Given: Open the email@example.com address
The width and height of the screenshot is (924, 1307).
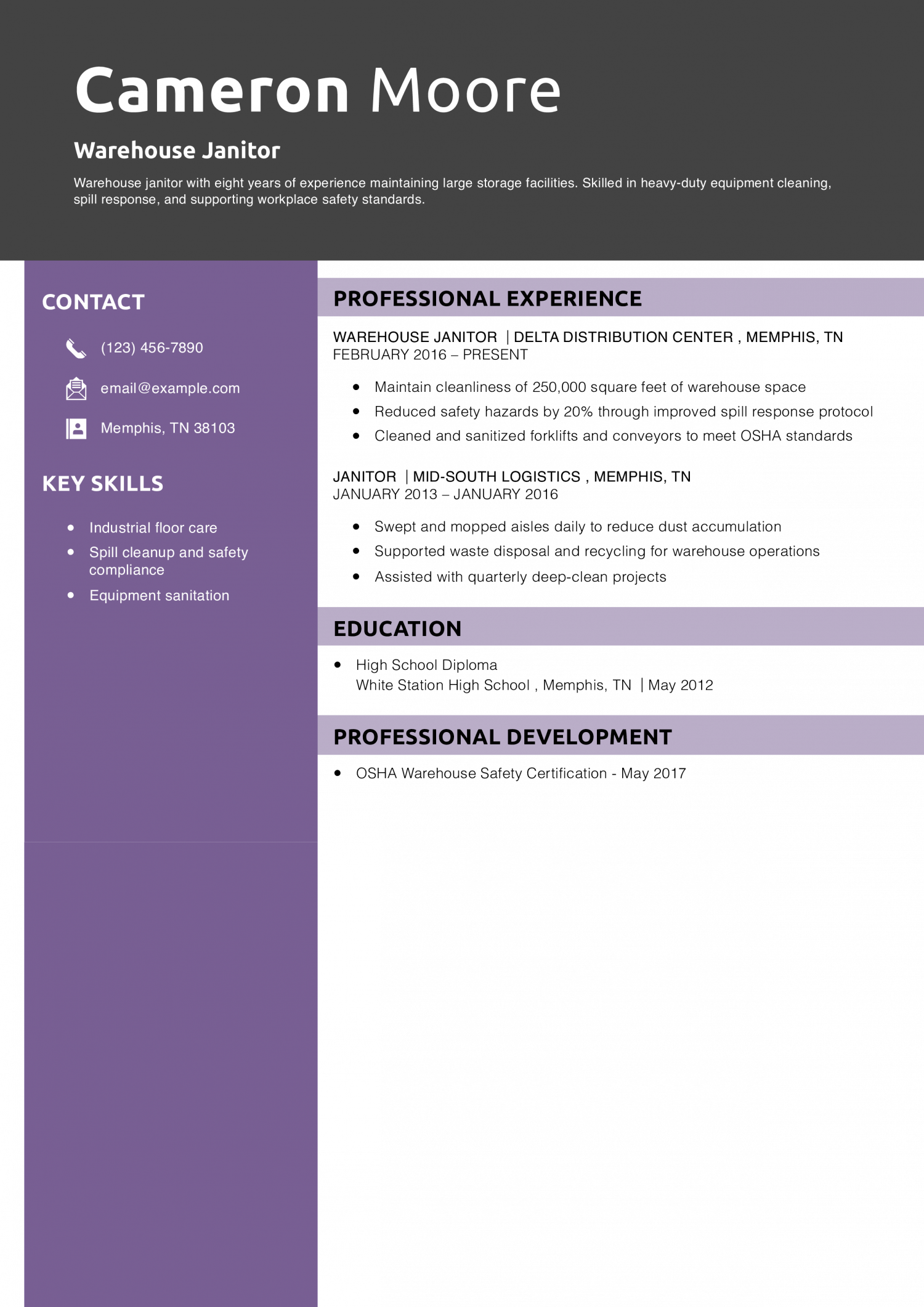Looking at the screenshot, I should [170, 389].
